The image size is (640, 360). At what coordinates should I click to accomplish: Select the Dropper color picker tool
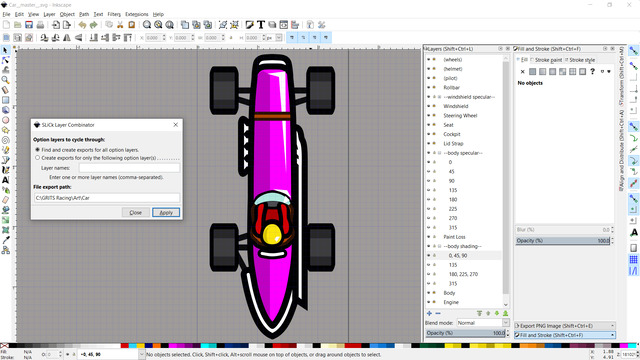[x=6, y=240]
